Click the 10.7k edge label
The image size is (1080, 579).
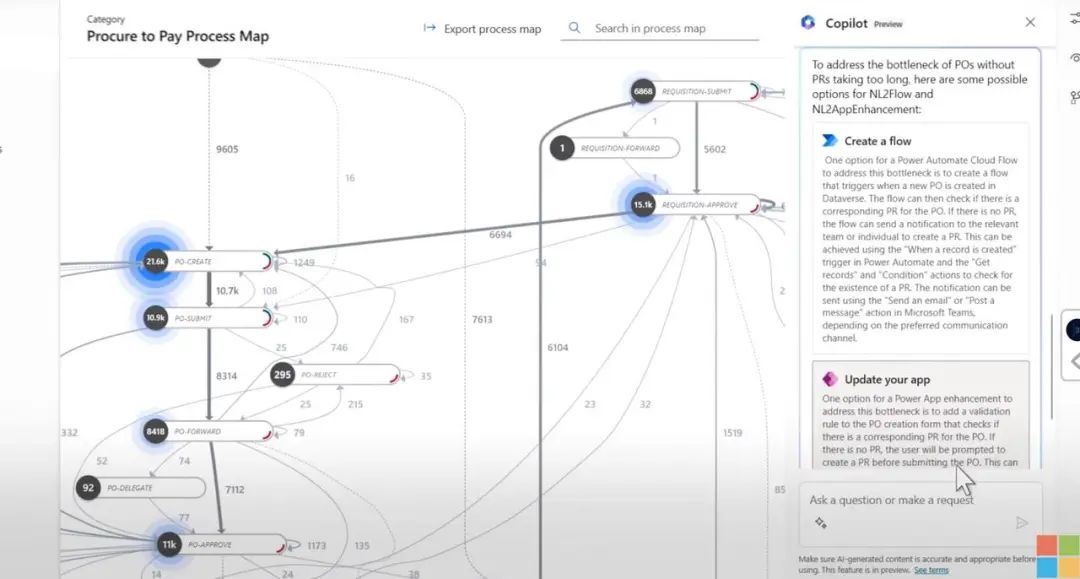pos(227,291)
